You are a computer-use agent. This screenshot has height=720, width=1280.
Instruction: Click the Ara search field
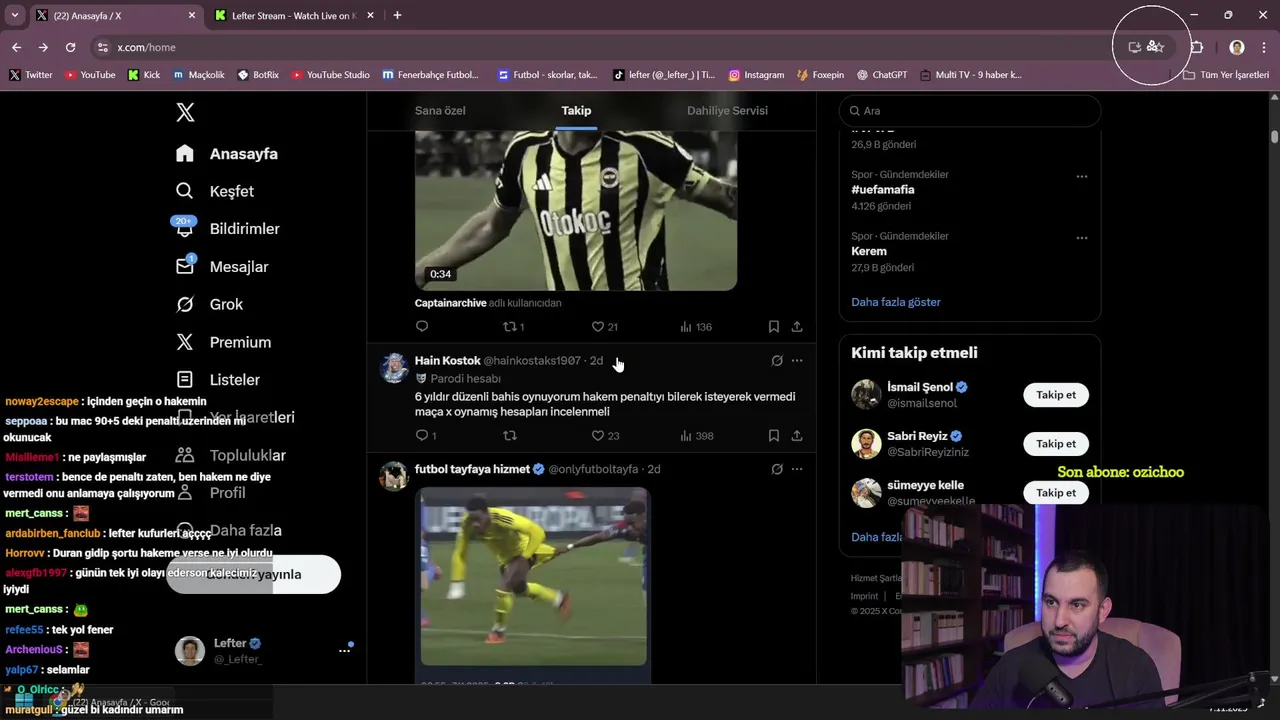coord(970,111)
